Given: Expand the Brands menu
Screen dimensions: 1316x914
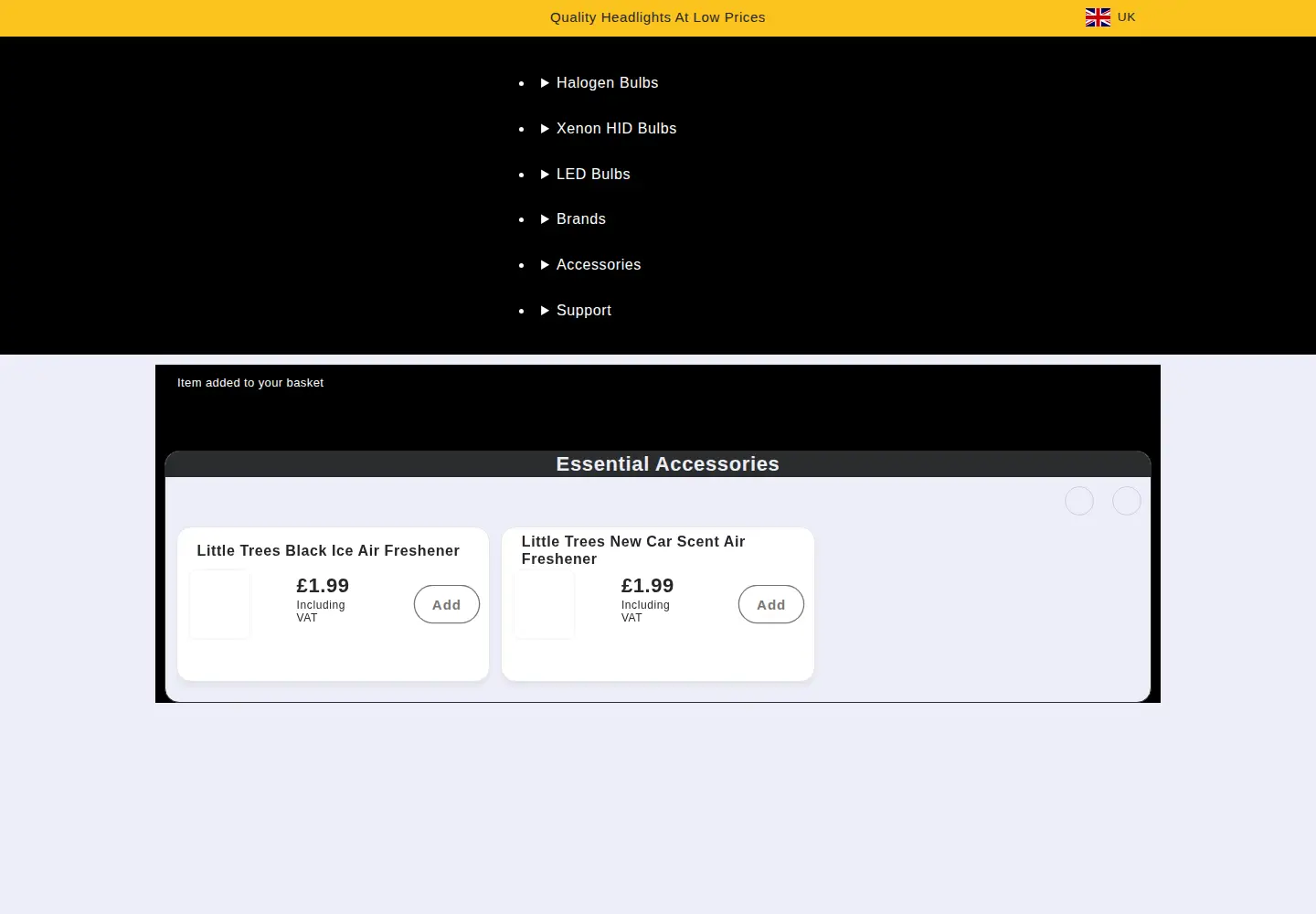Looking at the screenshot, I should point(573,219).
